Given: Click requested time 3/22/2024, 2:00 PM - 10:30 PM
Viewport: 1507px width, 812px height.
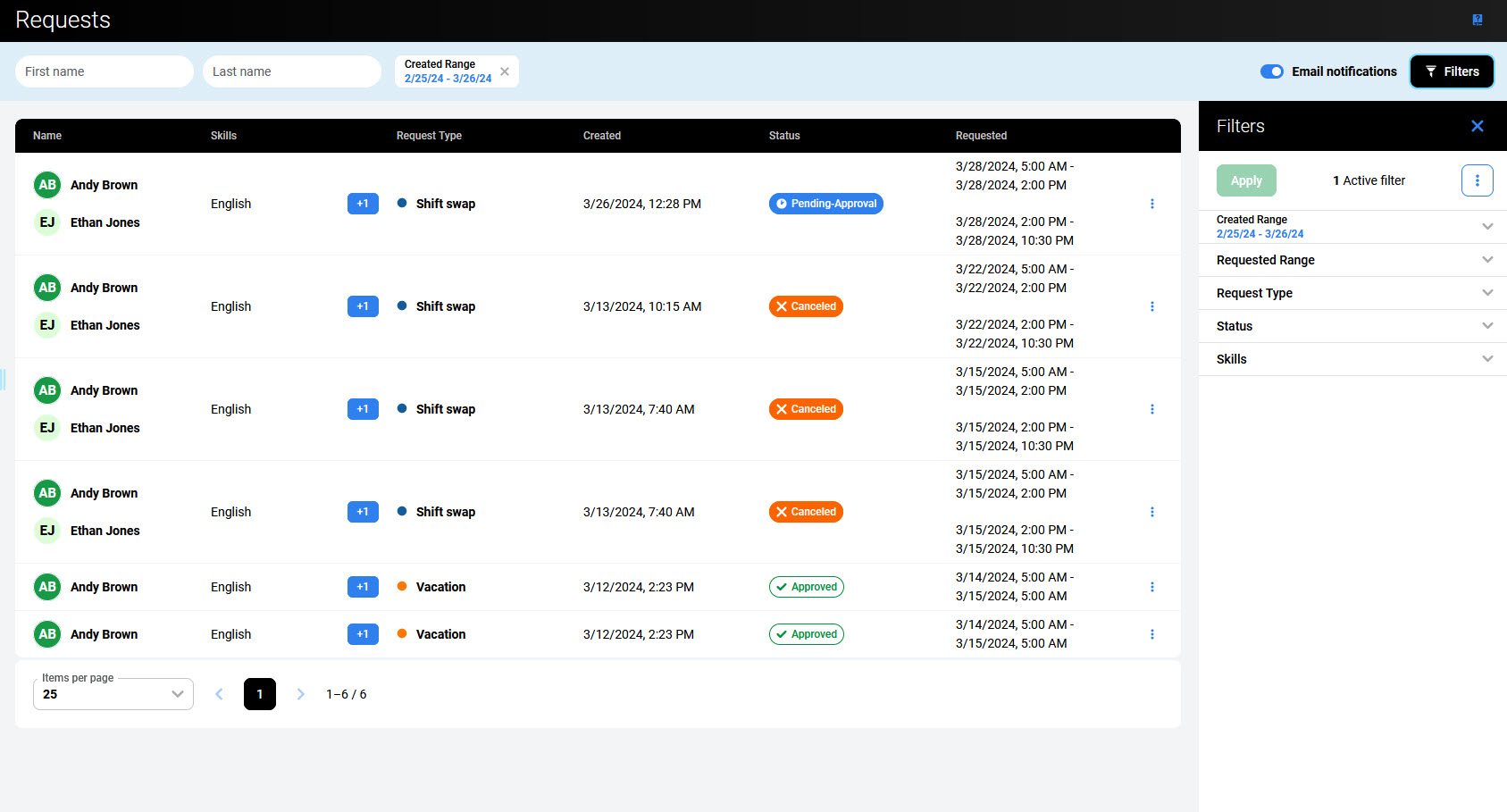Looking at the screenshot, I should [x=1015, y=334].
